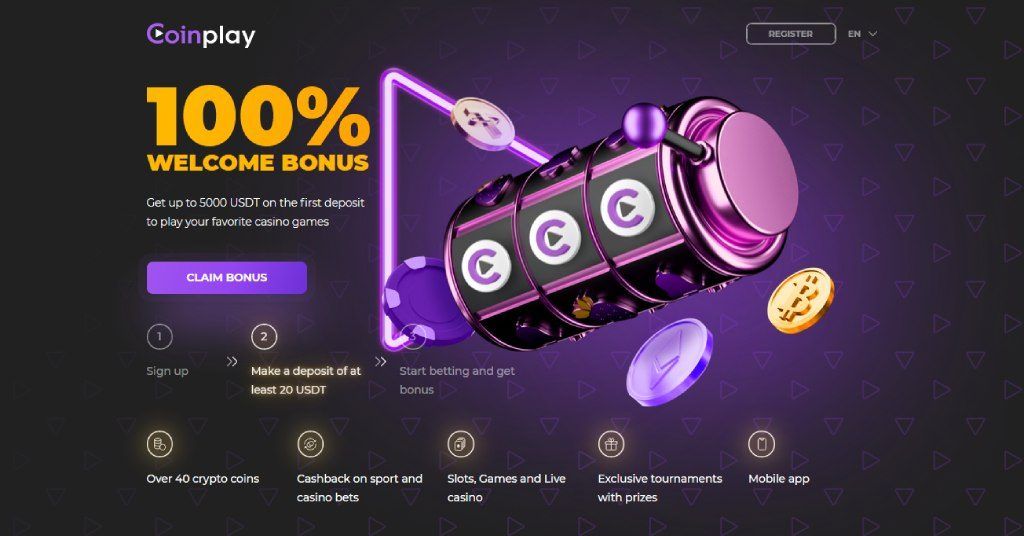Click the crypto coins stack icon
The image size is (1024, 536).
160,445
